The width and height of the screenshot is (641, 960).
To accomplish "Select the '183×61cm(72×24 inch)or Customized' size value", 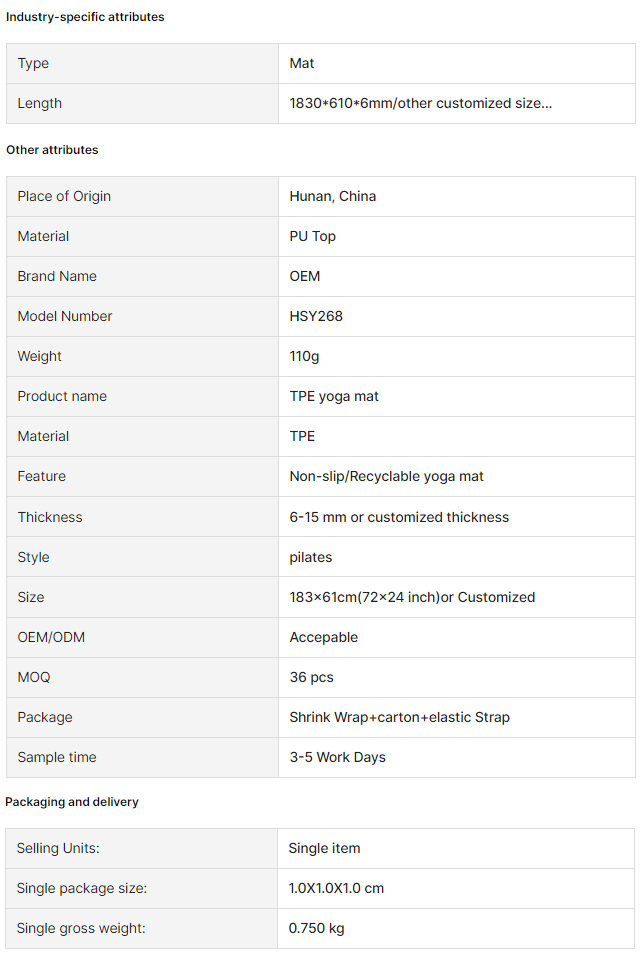I will [x=412, y=598].
